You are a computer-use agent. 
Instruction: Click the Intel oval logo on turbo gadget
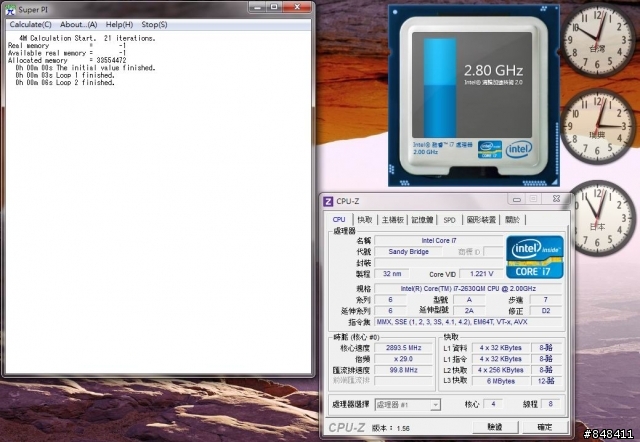coord(519,149)
